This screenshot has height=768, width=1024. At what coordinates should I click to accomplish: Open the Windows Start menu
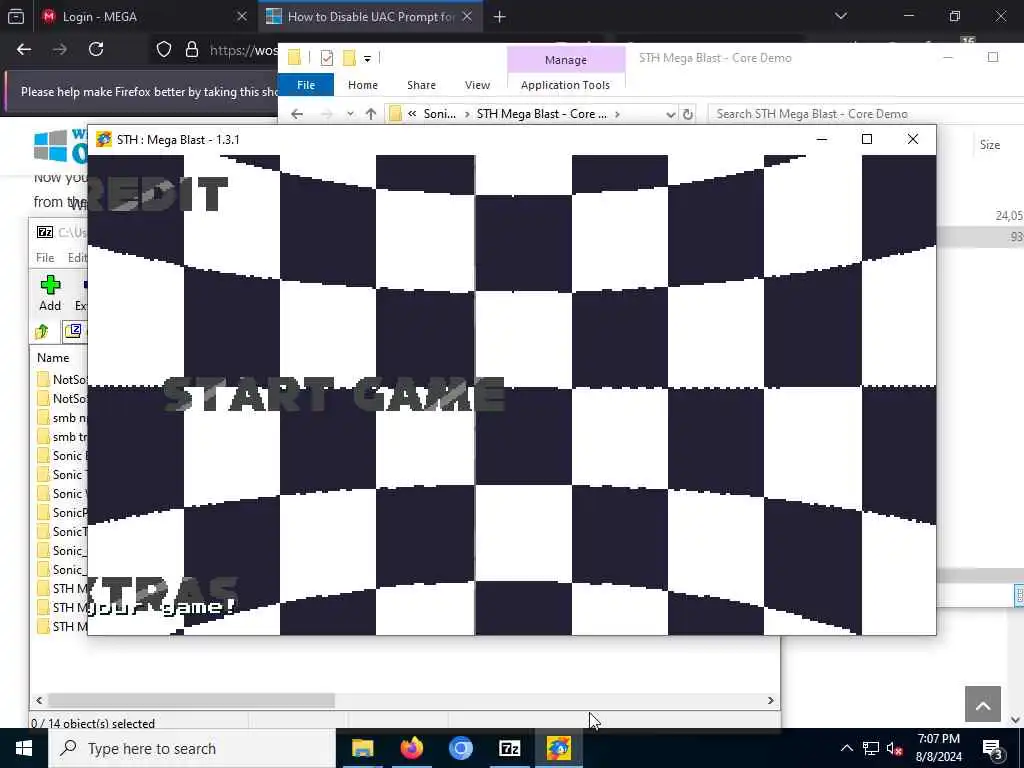pyautogui.click(x=24, y=748)
